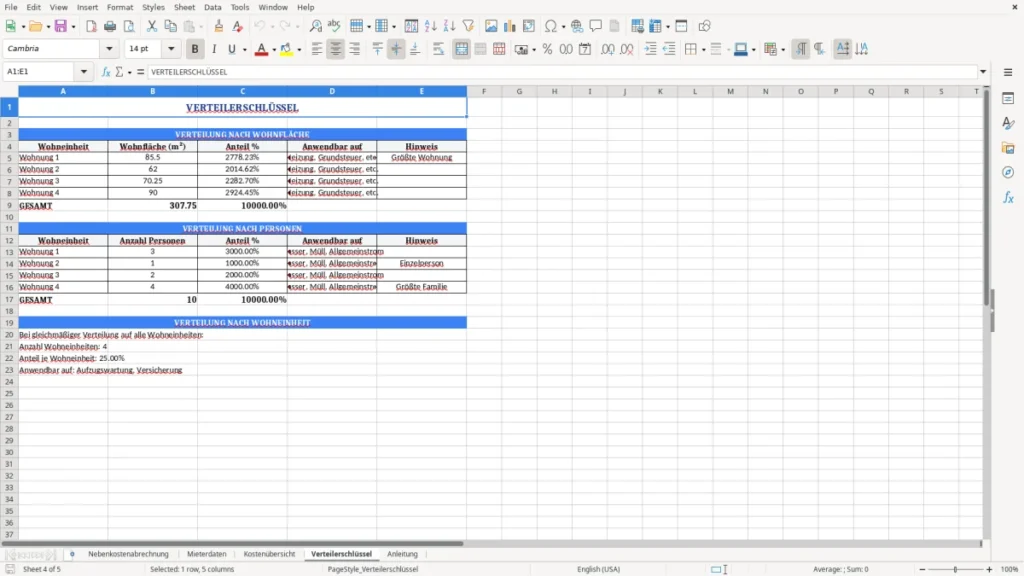Click the formula input line
This screenshot has height=576, width=1024.
click(562, 72)
